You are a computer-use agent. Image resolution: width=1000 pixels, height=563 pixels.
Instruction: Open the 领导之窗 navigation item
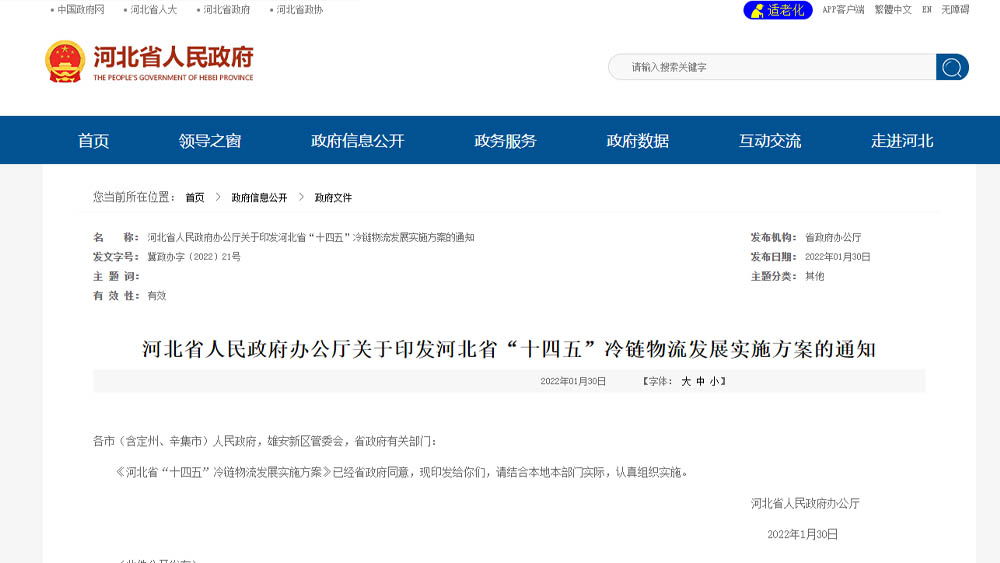[x=210, y=141]
